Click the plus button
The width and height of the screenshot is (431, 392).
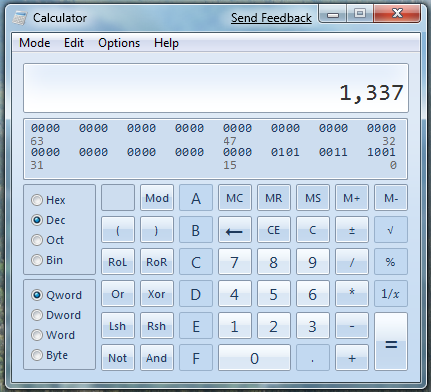click(x=352, y=358)
